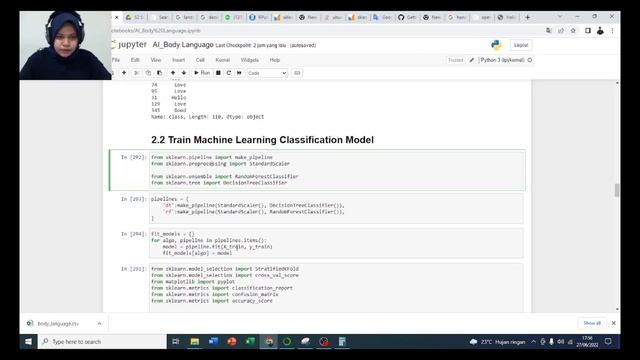Click into the pipelines code cell
640x360 pixels.
(336, 209)
